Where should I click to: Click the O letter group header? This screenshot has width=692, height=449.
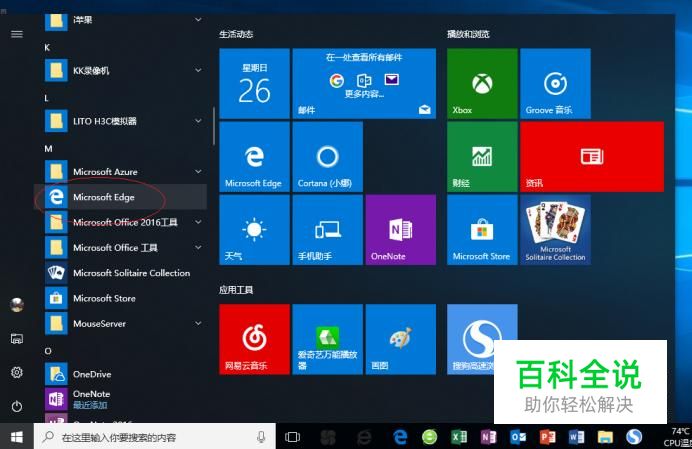[48, 351]
